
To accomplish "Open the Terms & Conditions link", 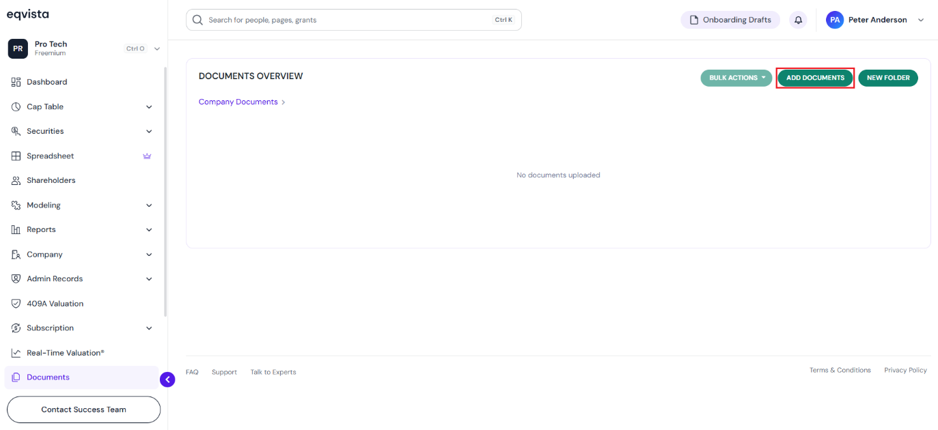I will [840, 370].
